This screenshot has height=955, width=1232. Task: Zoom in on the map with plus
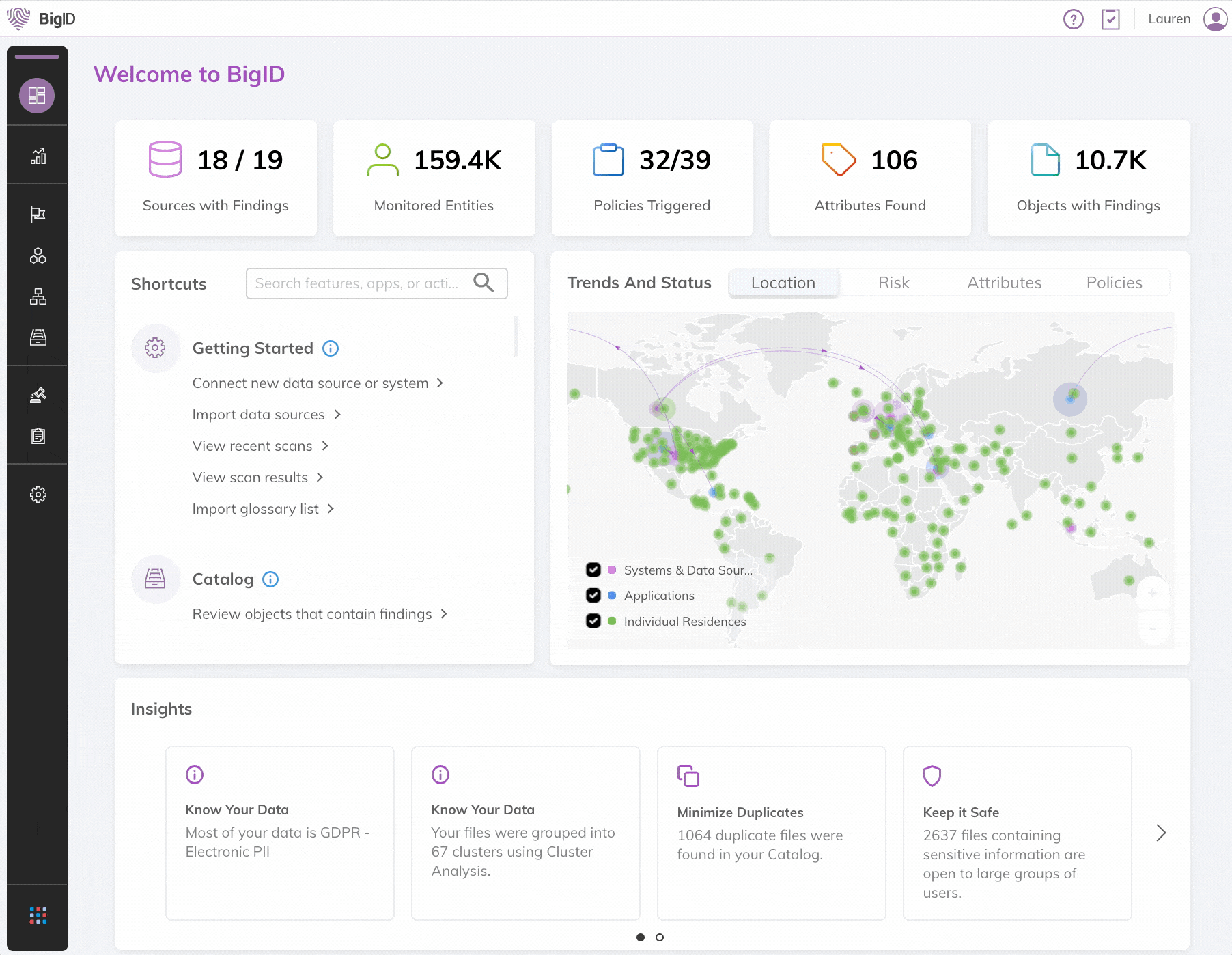[1153, 593]
